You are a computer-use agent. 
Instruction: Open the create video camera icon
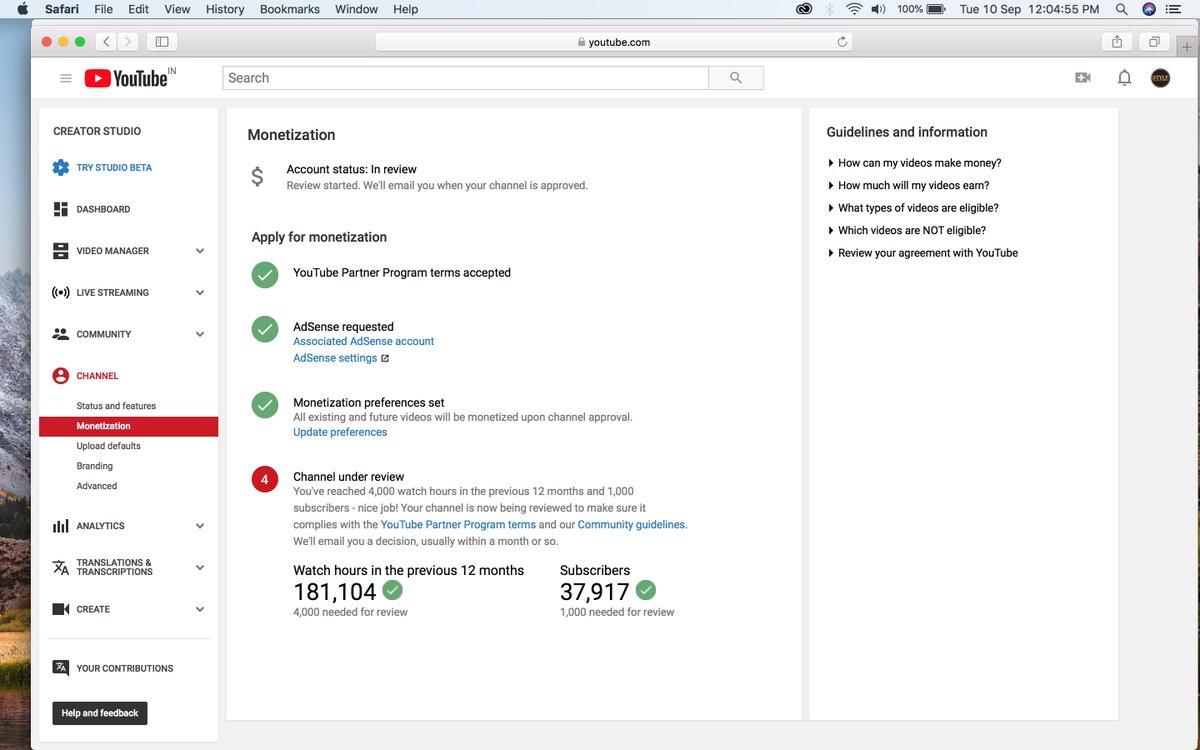tap(1083, 78)
